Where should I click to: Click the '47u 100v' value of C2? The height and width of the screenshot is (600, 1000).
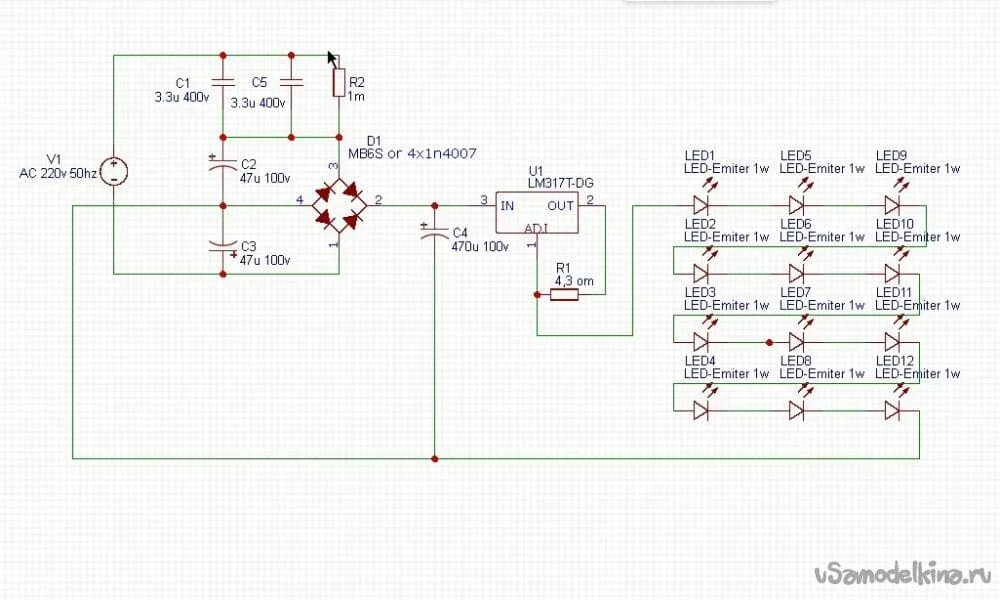265,179
